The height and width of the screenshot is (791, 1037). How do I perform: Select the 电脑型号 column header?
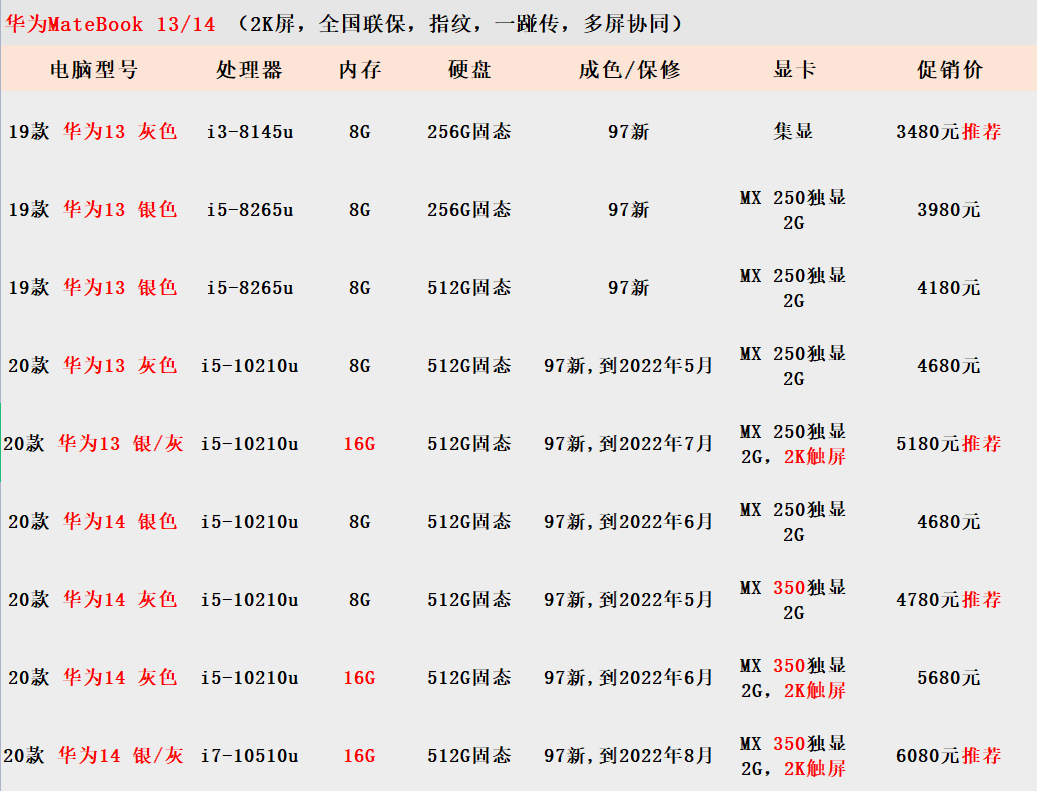94,69
